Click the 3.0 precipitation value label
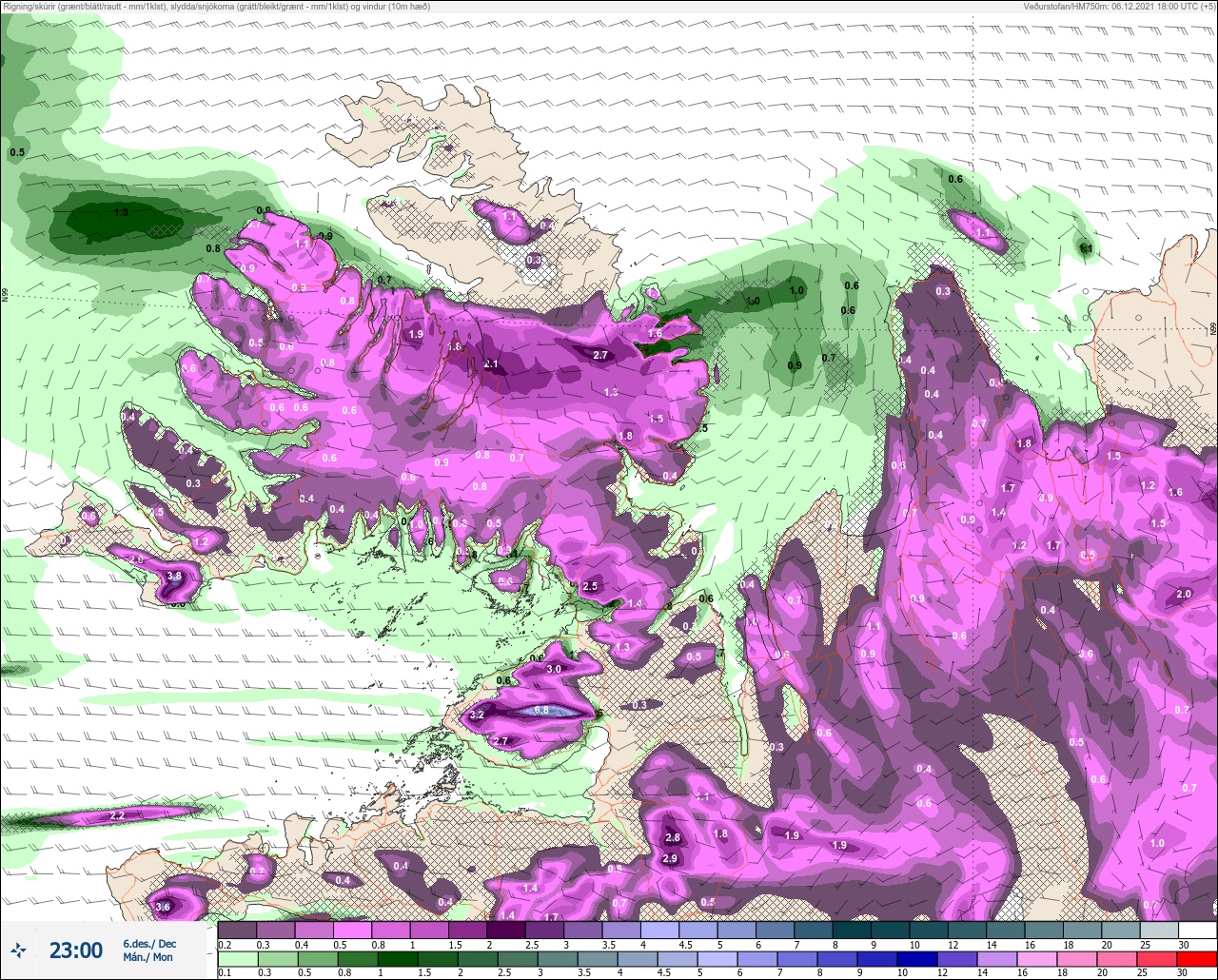 tap(554, 669)
